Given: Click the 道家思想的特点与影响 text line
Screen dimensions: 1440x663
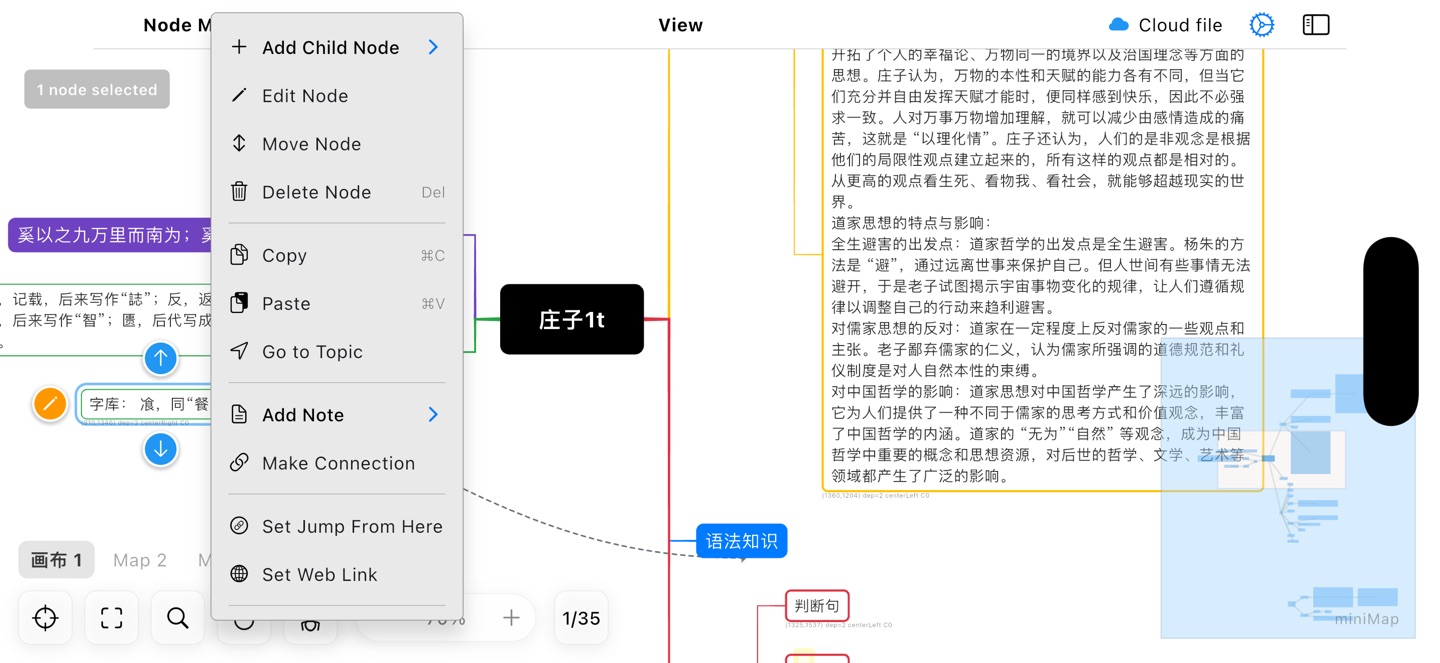Looking at the screenshot, I should pos(911,222).
